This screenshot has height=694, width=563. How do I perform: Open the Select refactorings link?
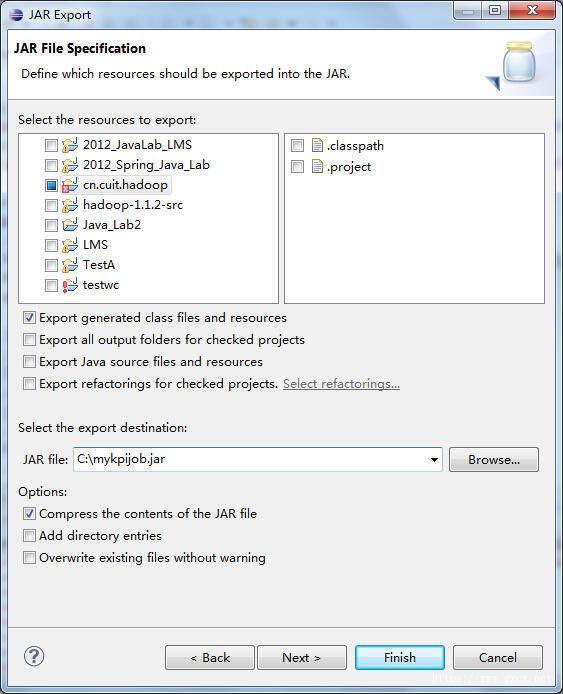[341, 384]
